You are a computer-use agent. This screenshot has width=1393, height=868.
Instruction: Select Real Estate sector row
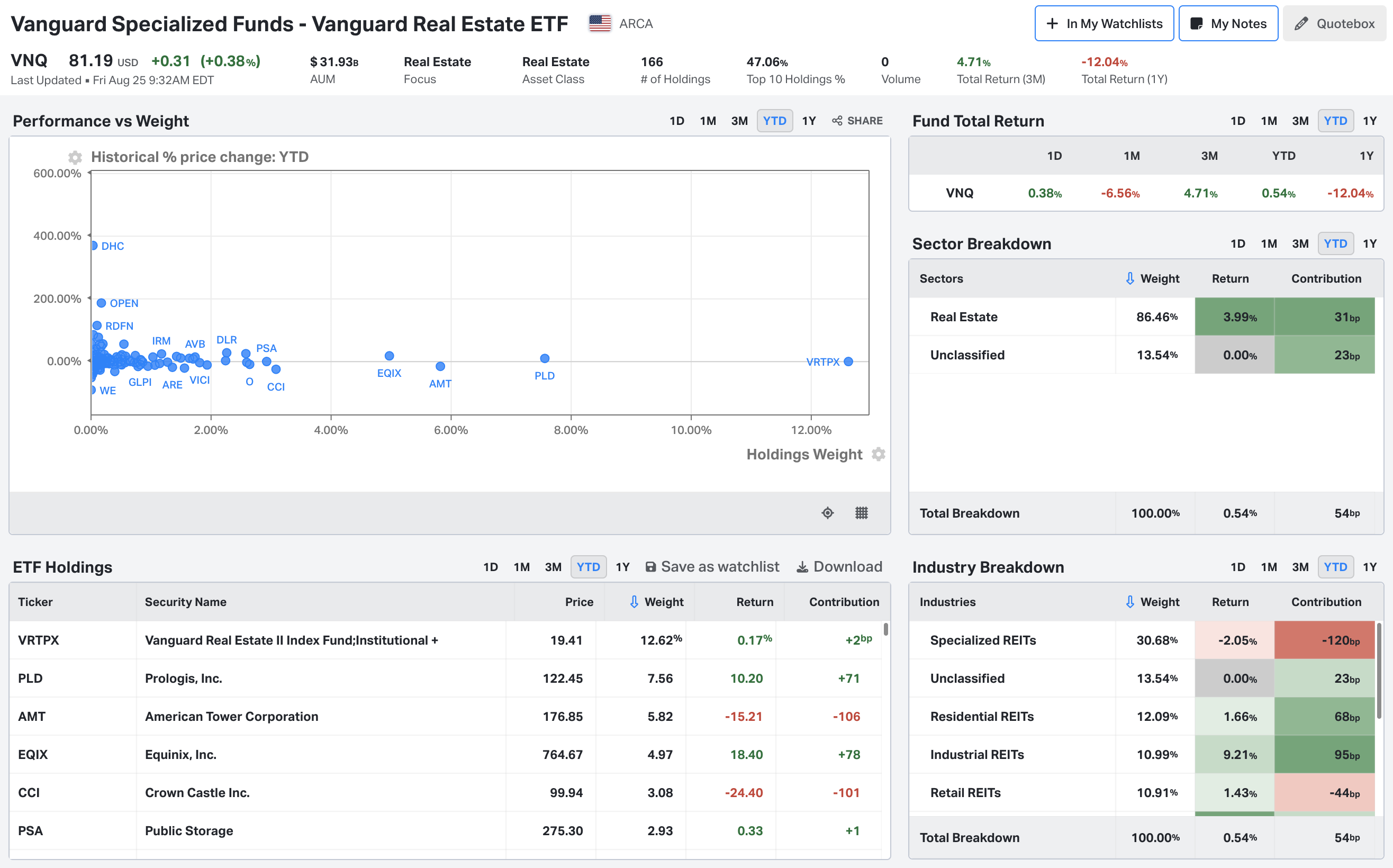point(1142,317)
